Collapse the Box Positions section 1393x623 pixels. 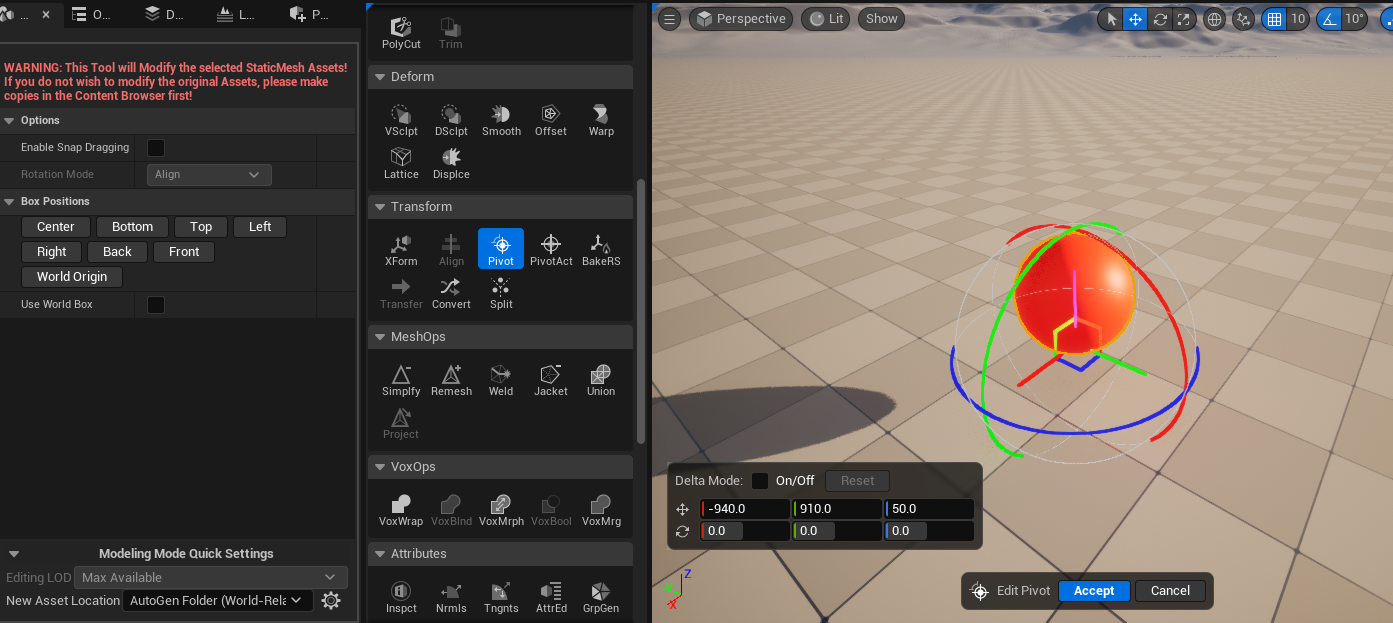[x=10, y=202]
